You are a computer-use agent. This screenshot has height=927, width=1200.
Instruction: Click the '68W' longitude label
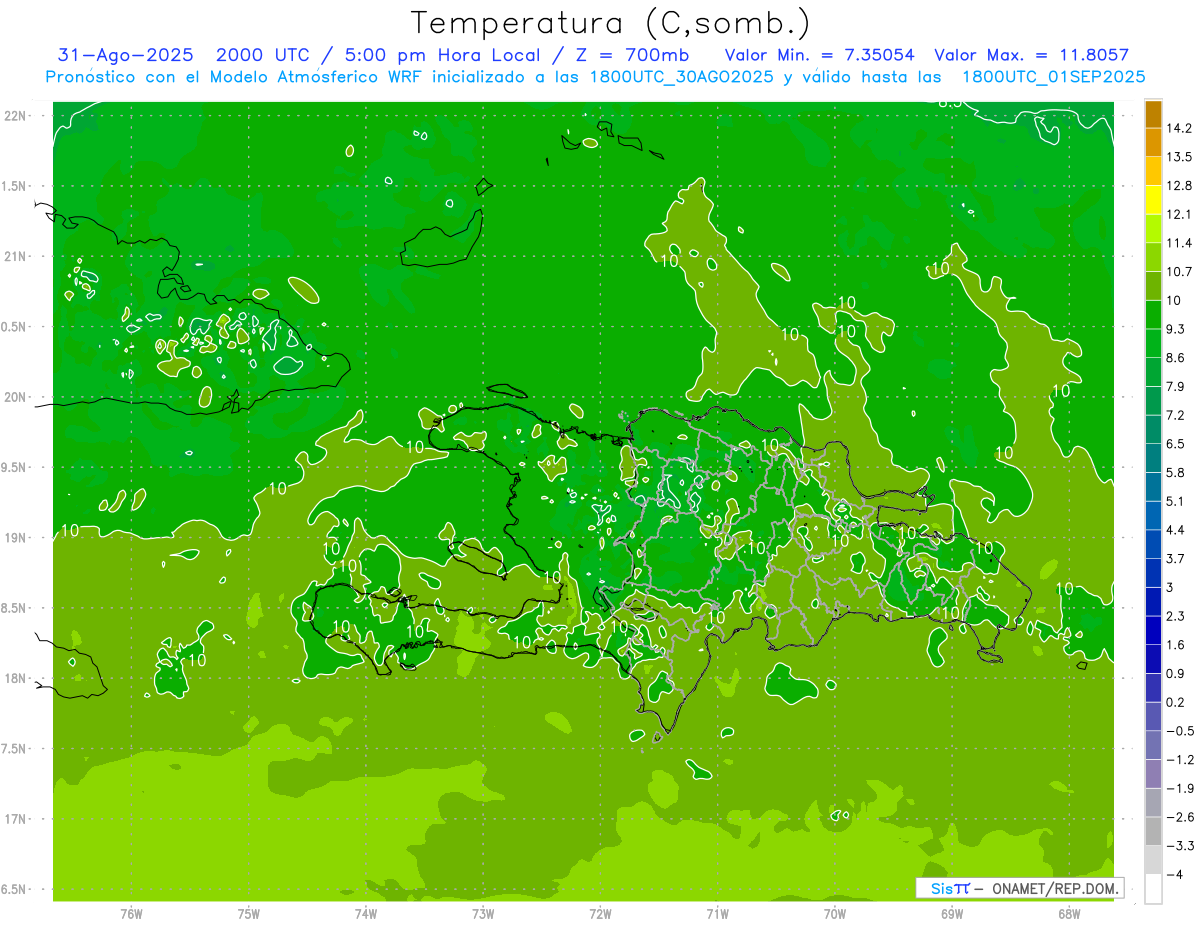(x=1069, y=914)
